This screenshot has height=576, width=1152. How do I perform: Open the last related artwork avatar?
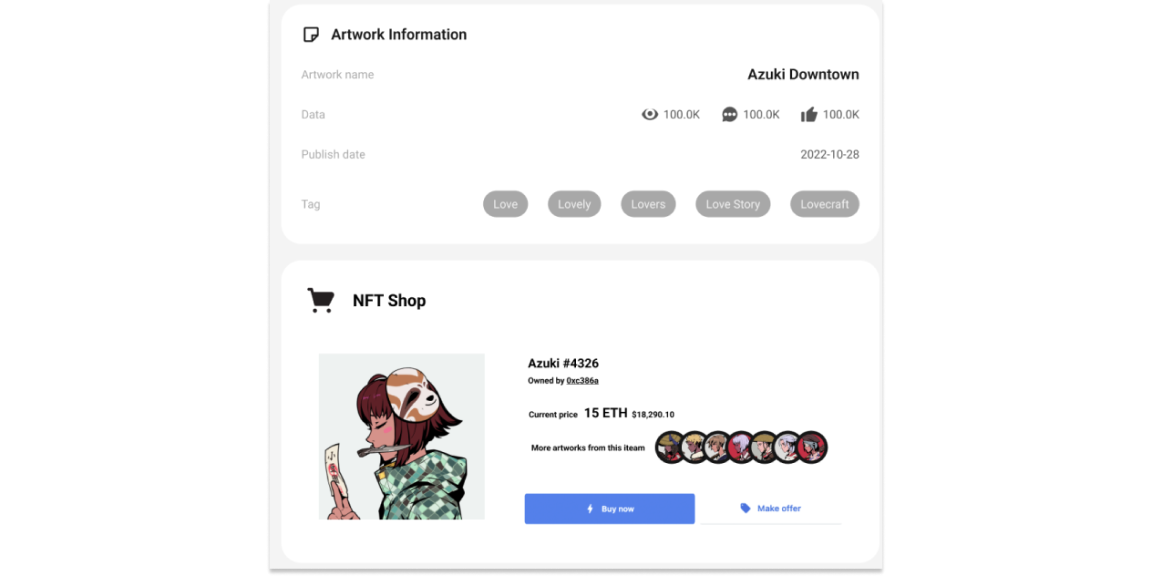813,447
